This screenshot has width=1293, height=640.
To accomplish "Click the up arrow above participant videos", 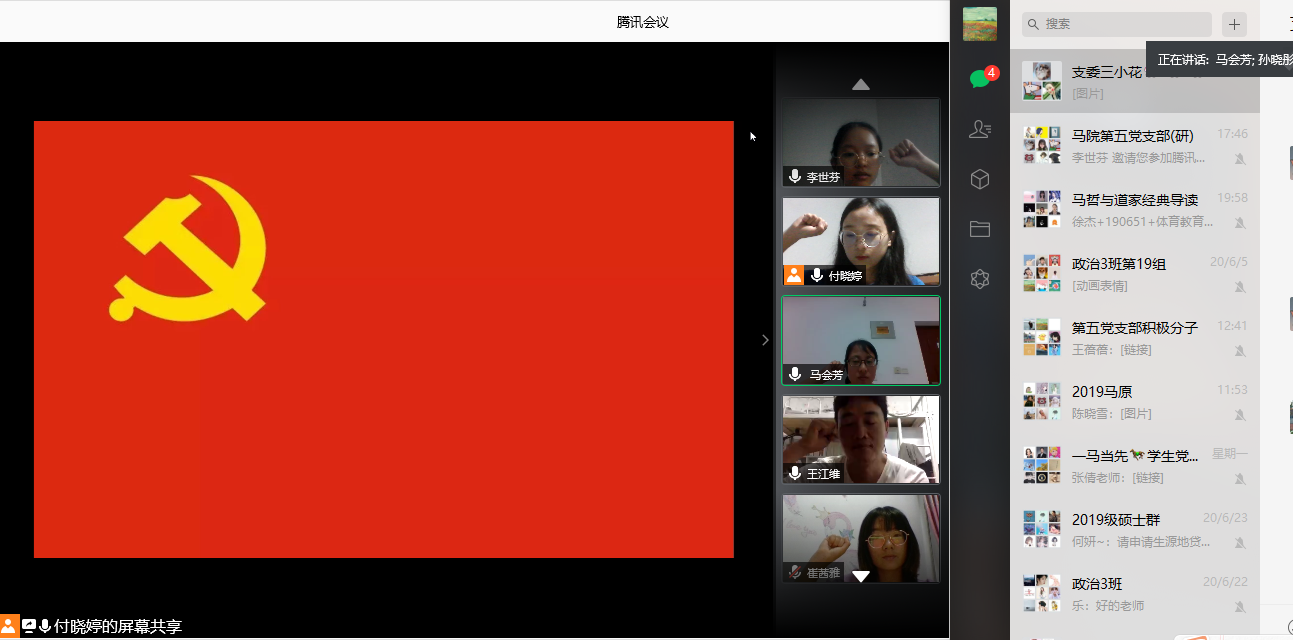I will [860, 84].
